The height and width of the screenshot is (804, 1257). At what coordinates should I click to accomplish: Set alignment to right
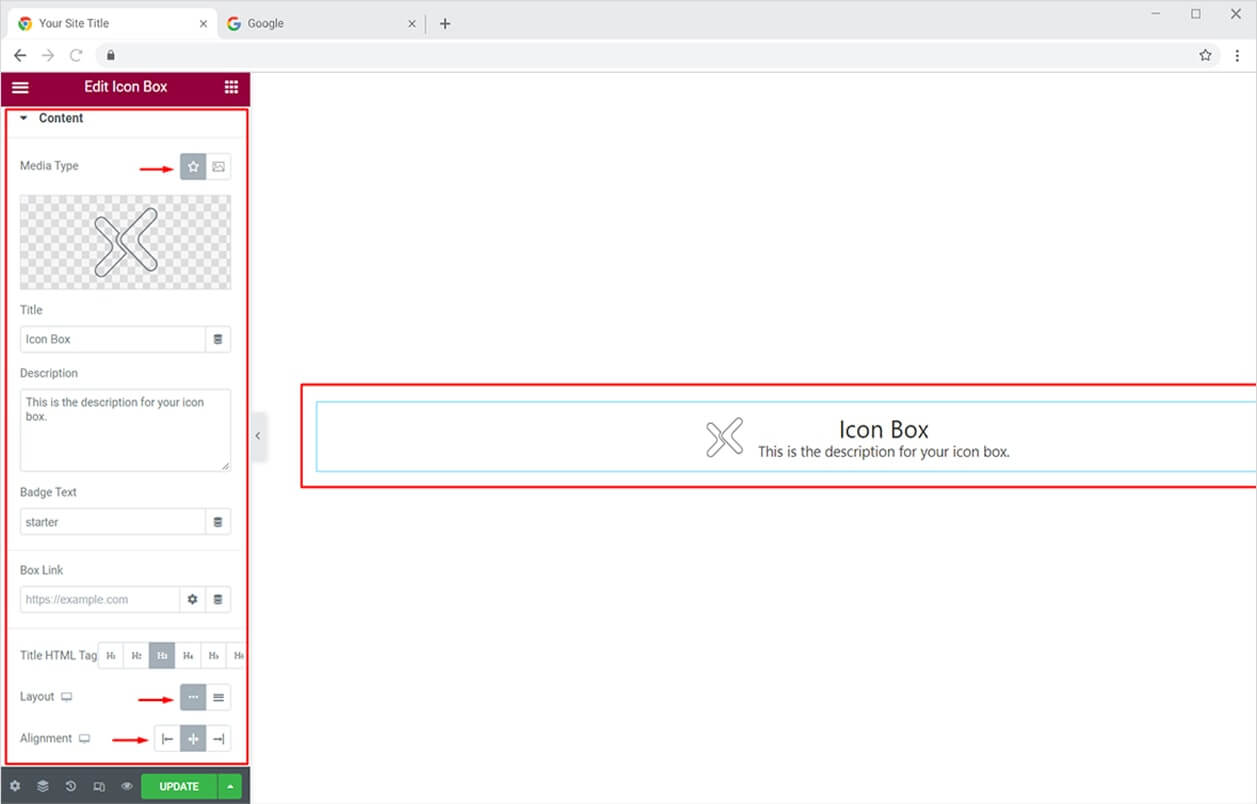tap(218, 739)
